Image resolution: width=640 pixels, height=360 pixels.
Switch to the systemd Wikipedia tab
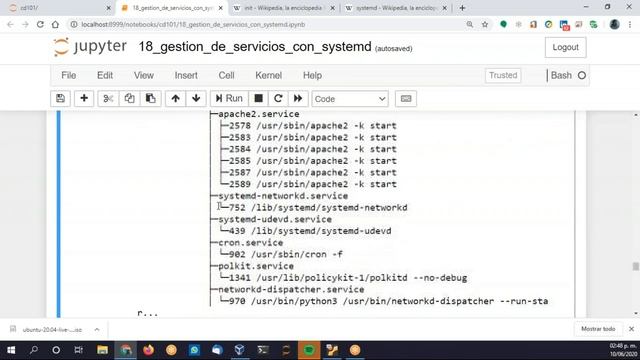[x=395, y=8]
